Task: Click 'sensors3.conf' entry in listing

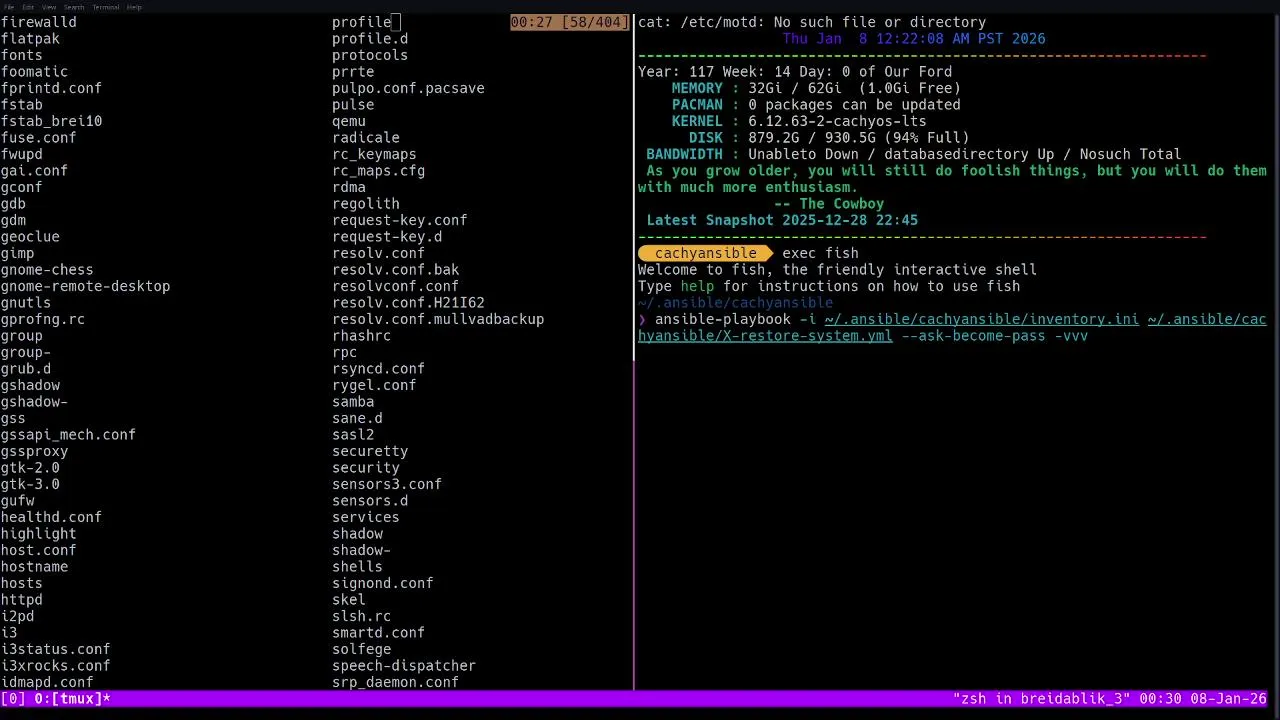Action: click(x=387, y=484)
